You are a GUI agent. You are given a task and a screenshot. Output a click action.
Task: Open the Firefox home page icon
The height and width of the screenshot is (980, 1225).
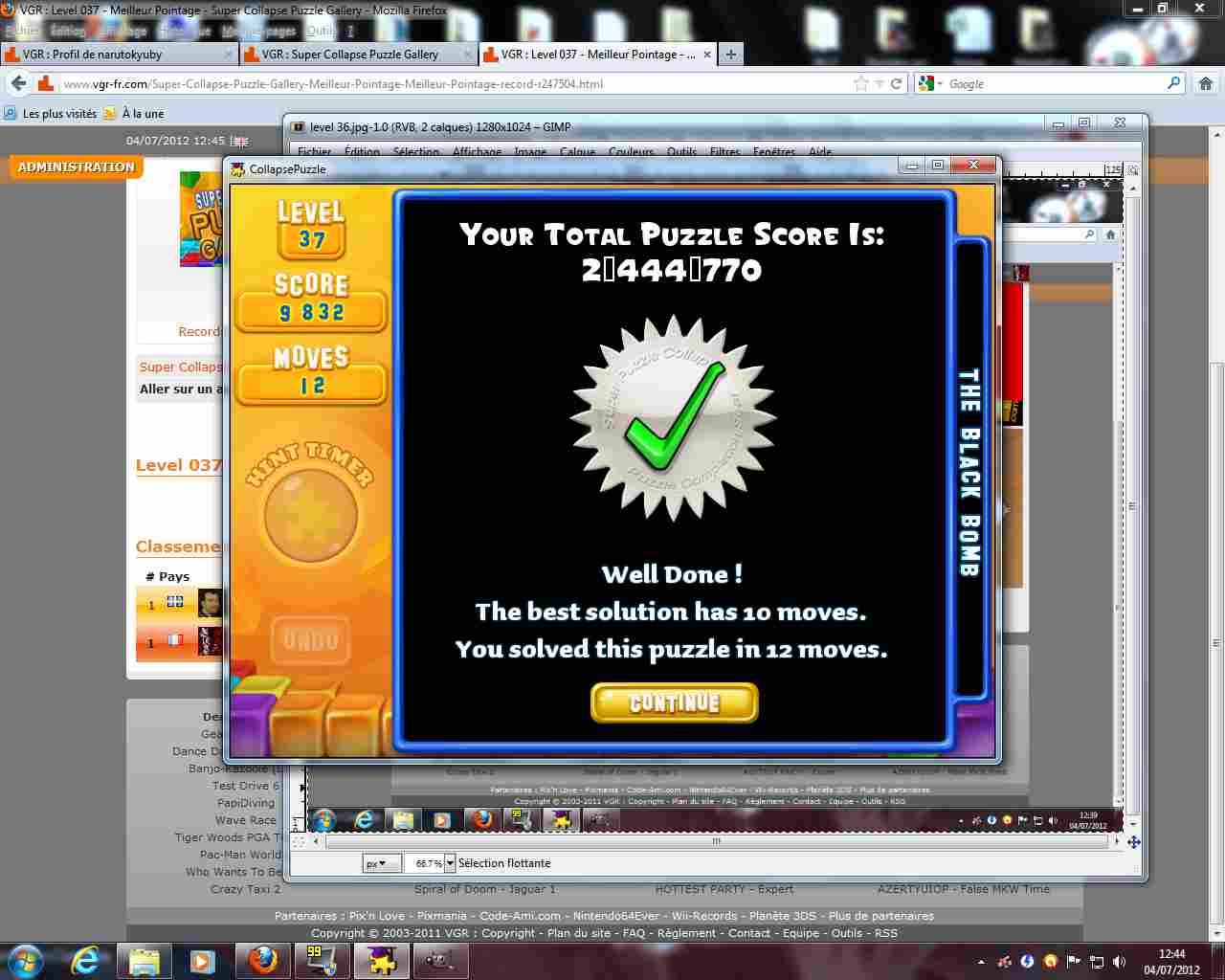coord(1205,84)
